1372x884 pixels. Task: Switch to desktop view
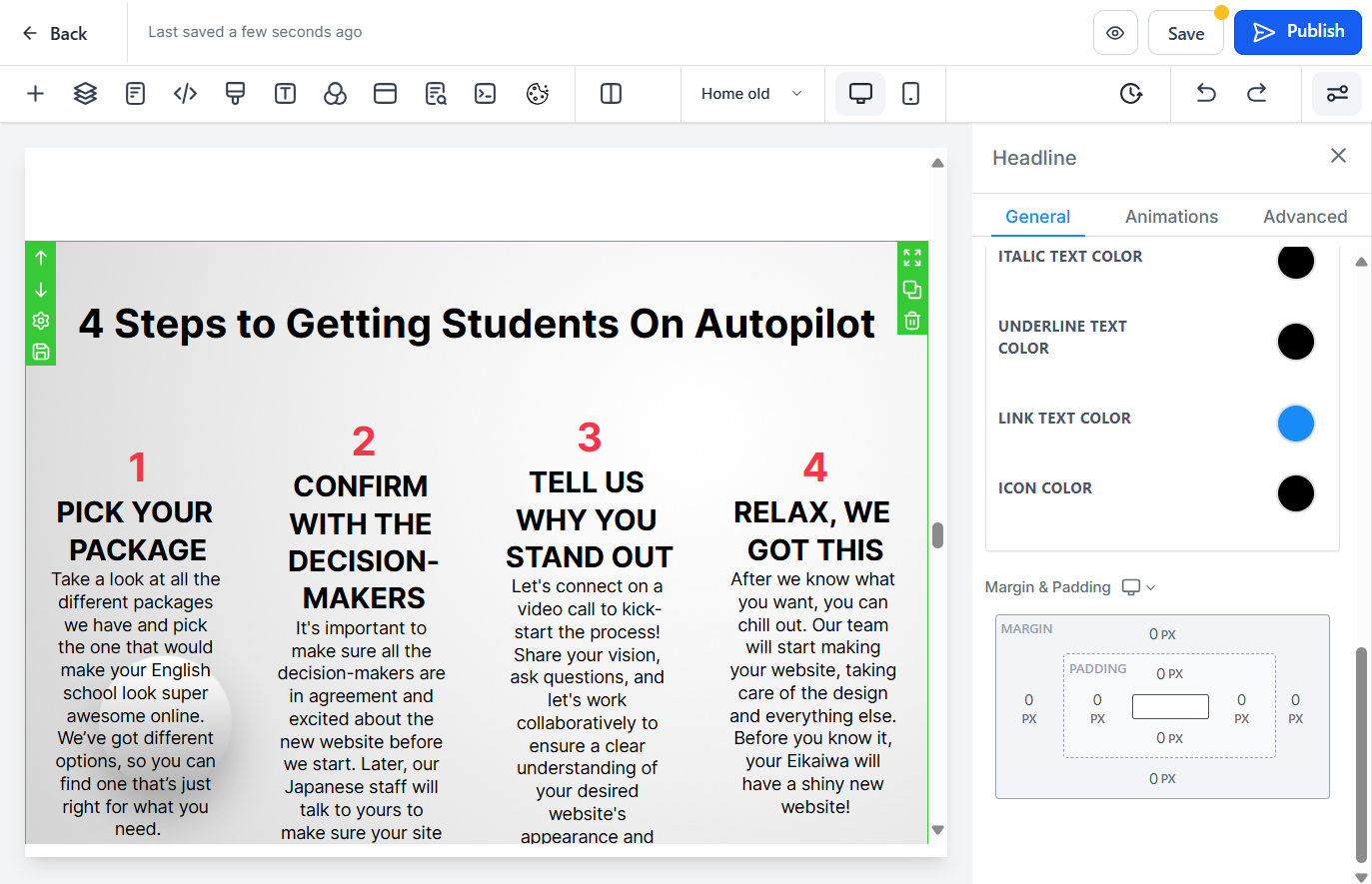pos(860,94)
